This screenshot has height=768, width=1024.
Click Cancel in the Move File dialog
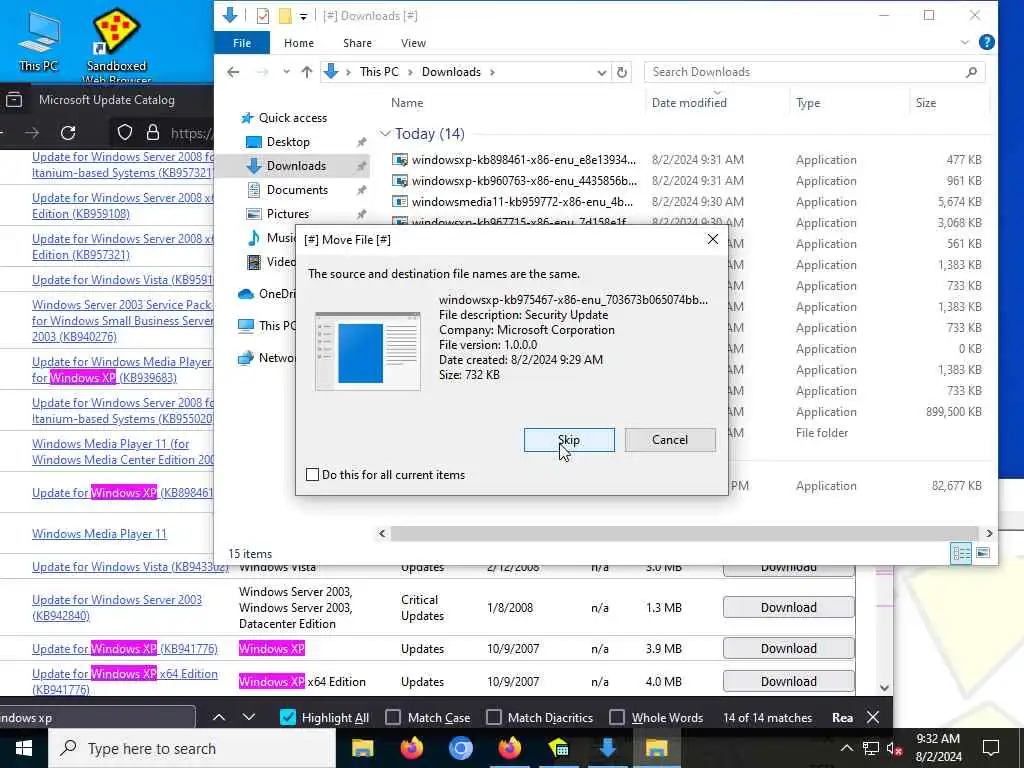669,440
